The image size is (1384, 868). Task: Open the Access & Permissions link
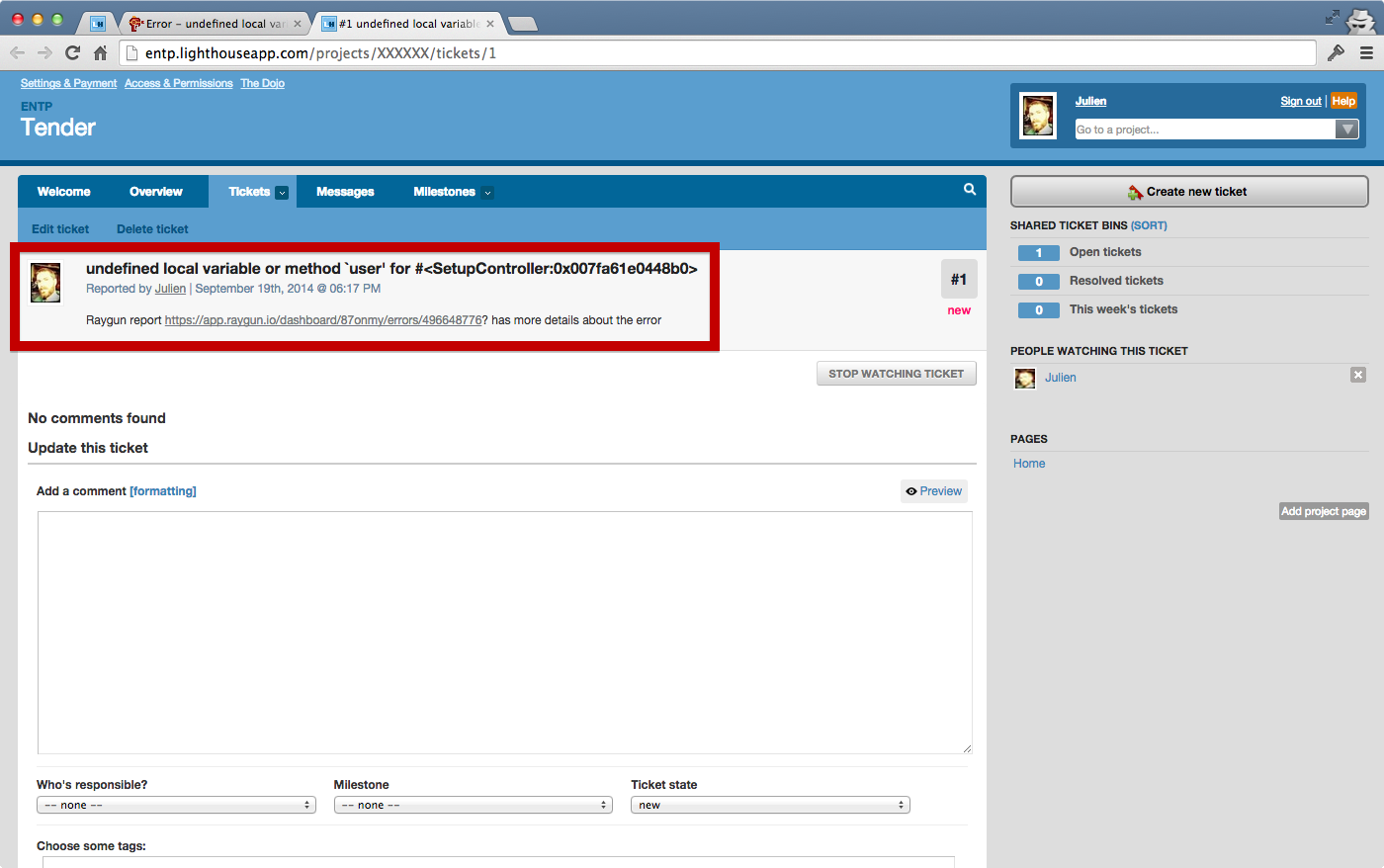click(179, 84)
